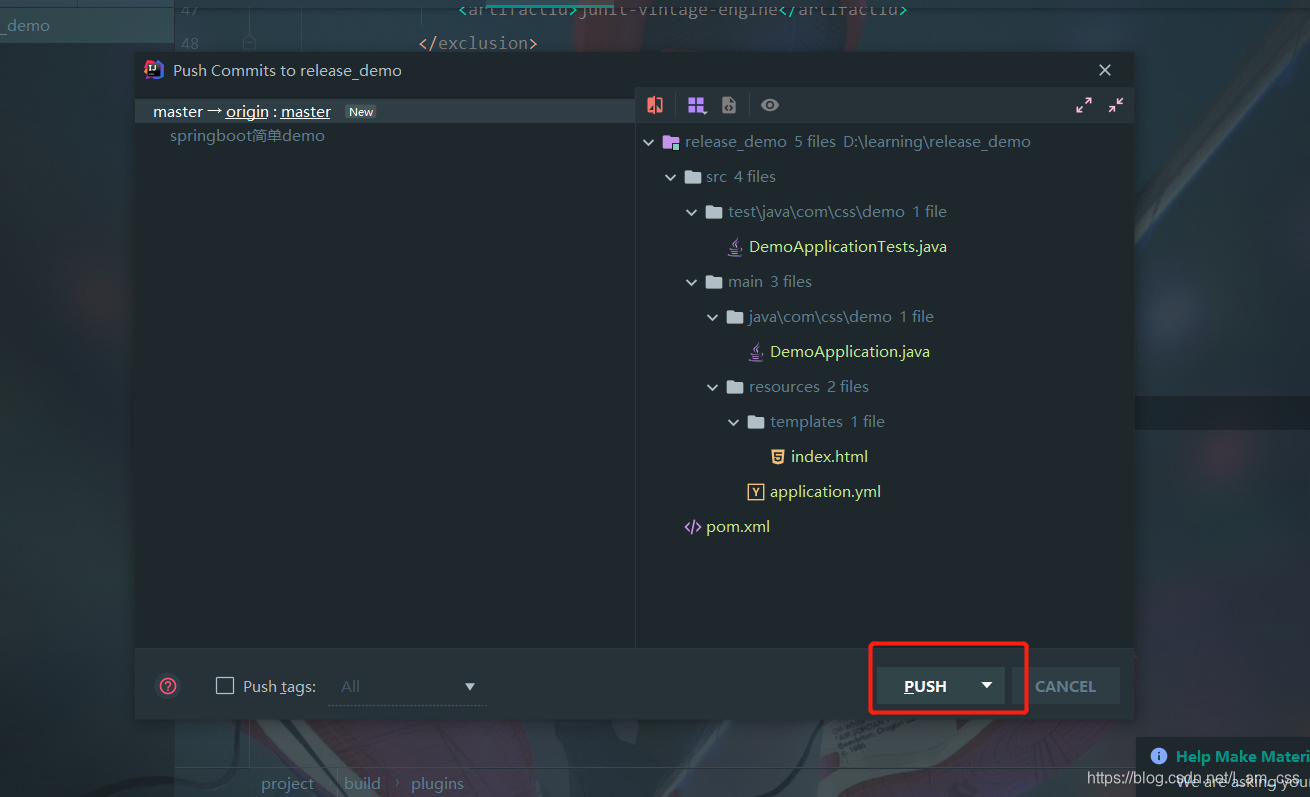Click the Java icon beside DemoApplication.java

[x=756, y=351]
